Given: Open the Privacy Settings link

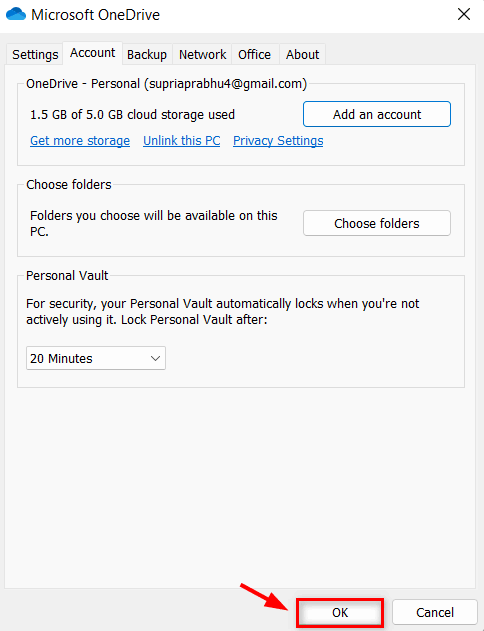Looking at the screenshot, I should [x=278, y=140].
